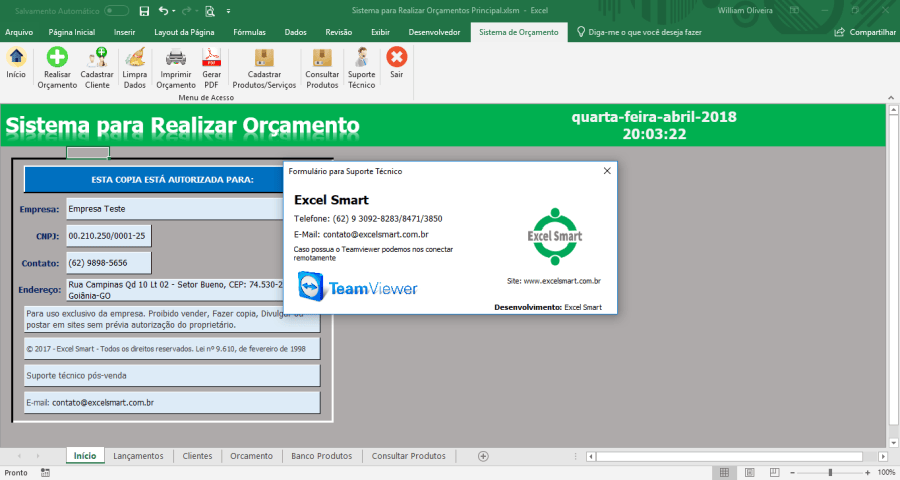Undo the last action in quick access toolbar
The image size is (900, 480).
[x=164, y=11]
